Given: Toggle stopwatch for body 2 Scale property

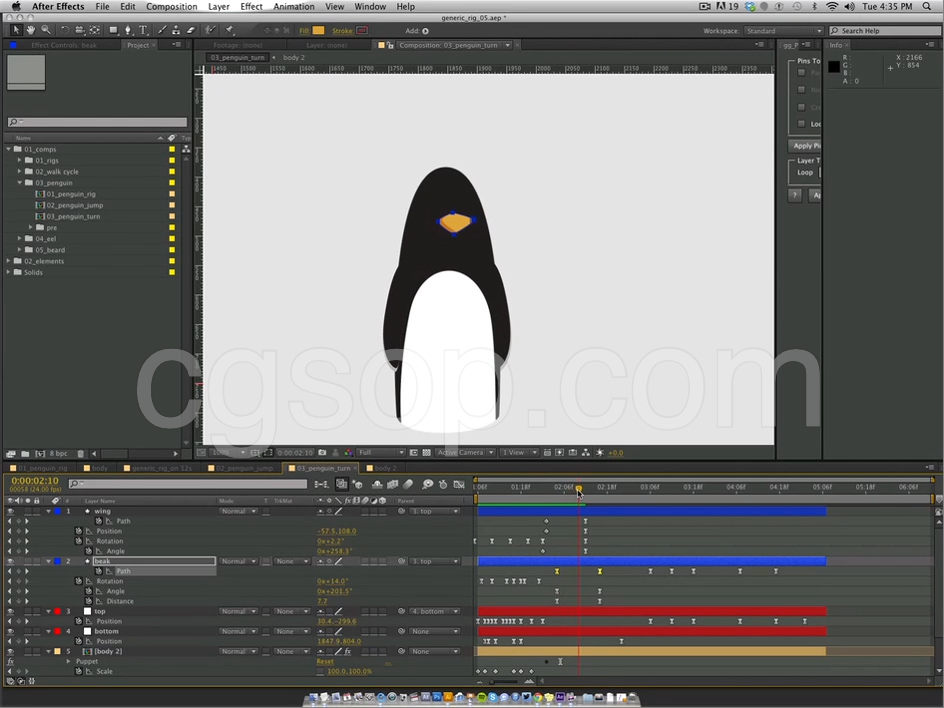Looking at the screenshot, I should point(78,671).
